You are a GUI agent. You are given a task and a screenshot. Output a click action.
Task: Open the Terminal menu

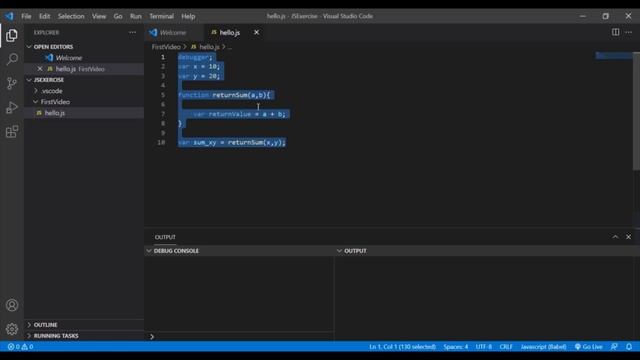tap(161, 16)
